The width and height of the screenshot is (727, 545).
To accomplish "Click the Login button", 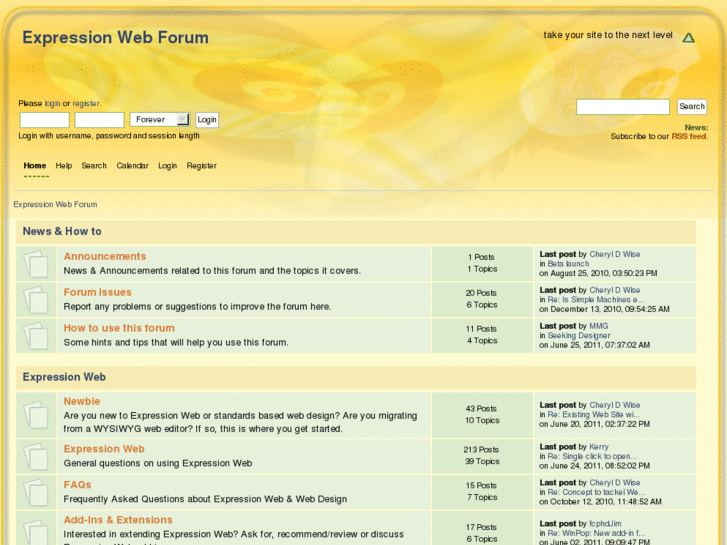I will point(207,120).
